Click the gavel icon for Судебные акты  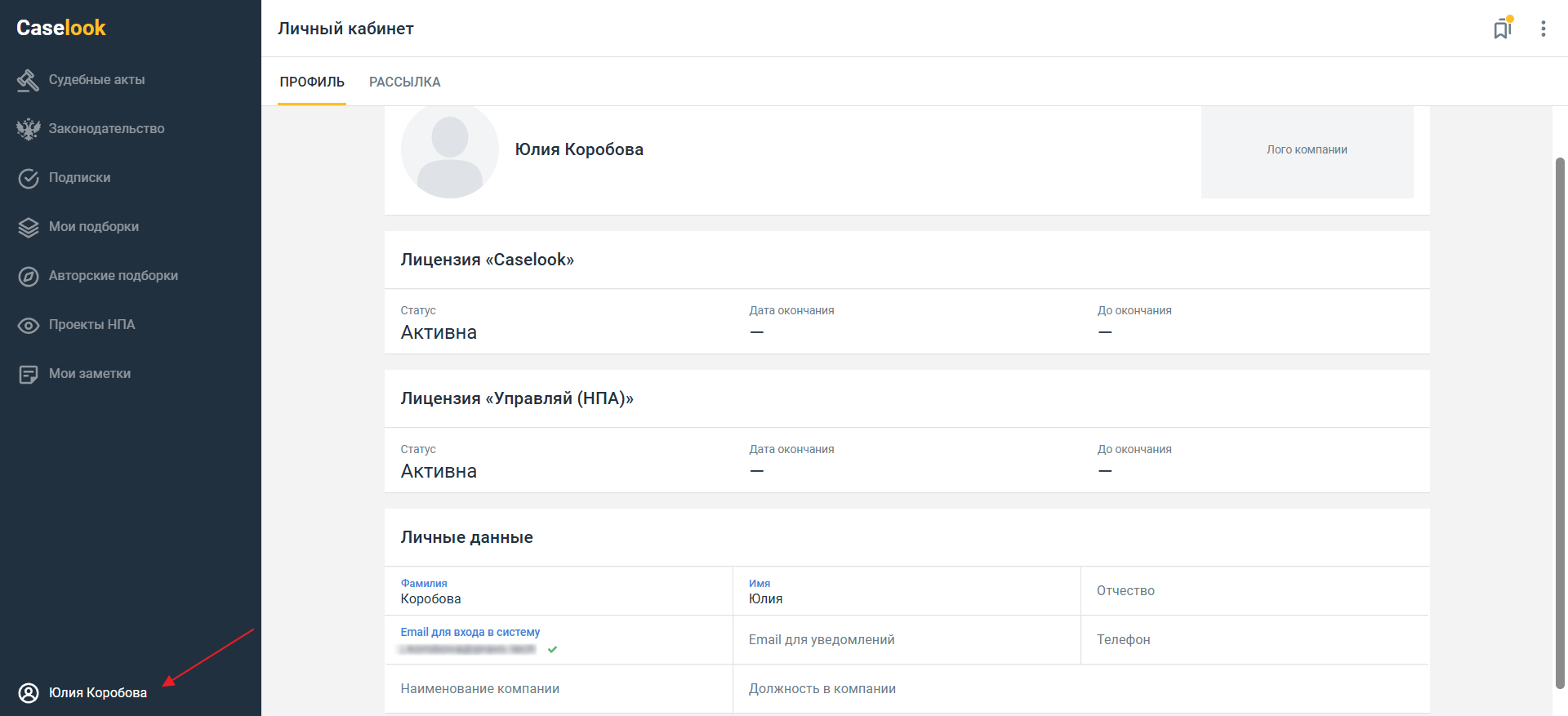[28, 80]
